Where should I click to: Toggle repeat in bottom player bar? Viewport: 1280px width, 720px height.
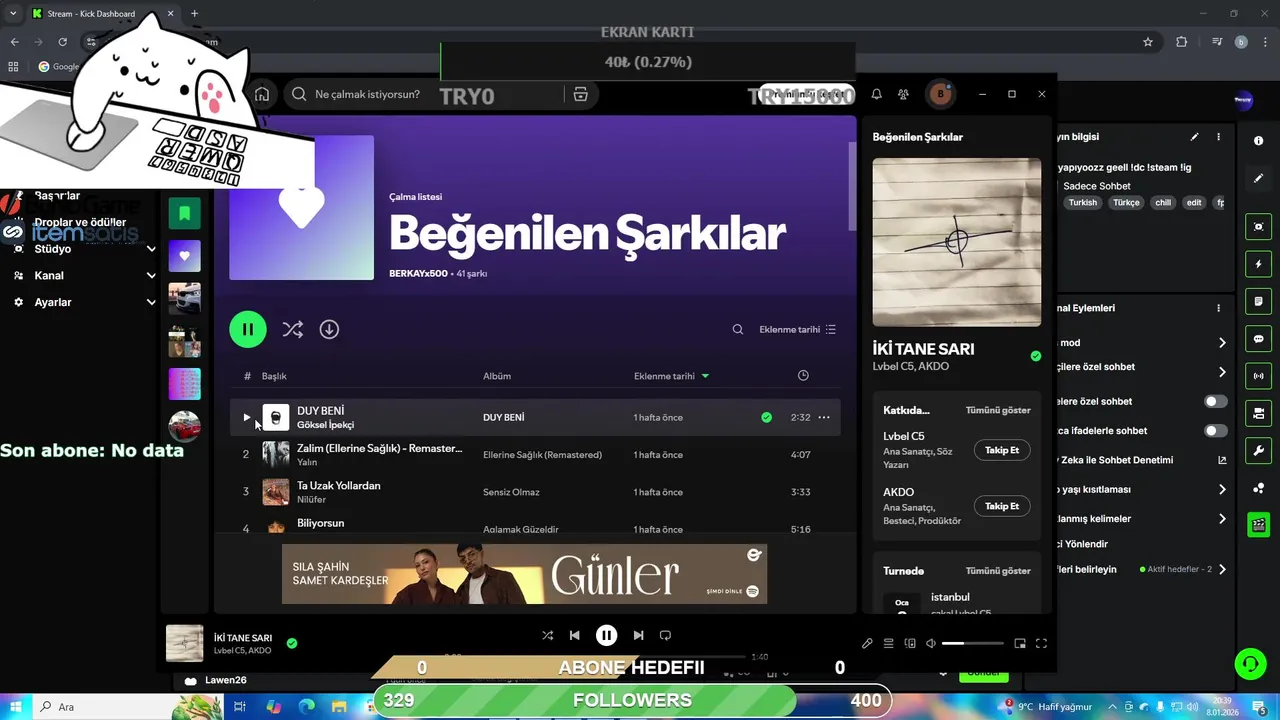(665, 635)
